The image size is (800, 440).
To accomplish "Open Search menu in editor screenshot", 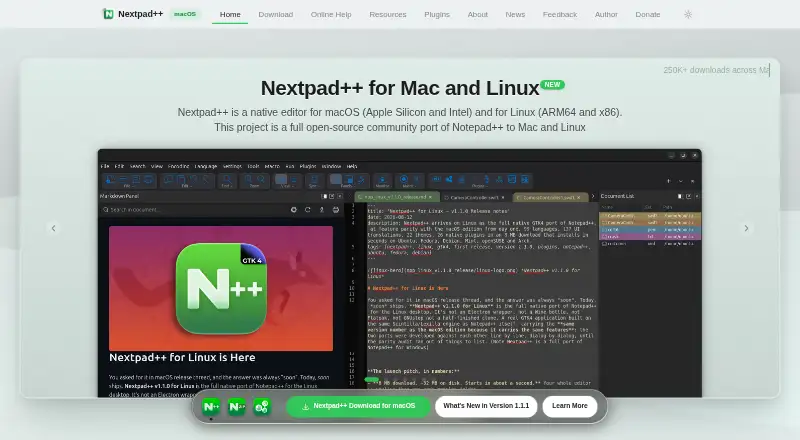I will point(138,166).
